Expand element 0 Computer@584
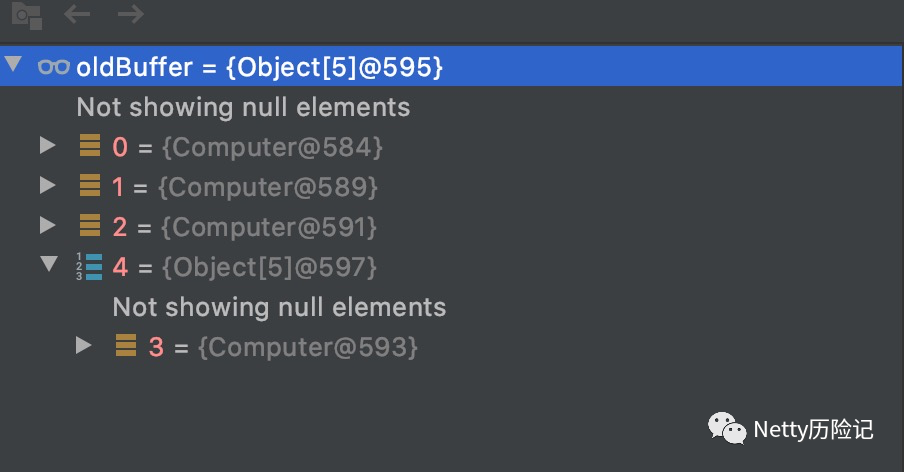 coord(47,146)
